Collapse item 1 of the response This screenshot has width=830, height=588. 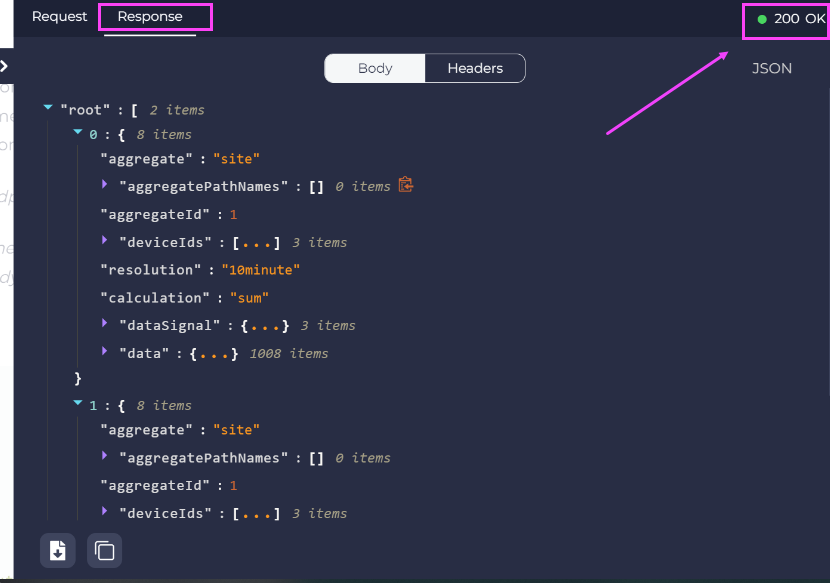pos(78,402)
